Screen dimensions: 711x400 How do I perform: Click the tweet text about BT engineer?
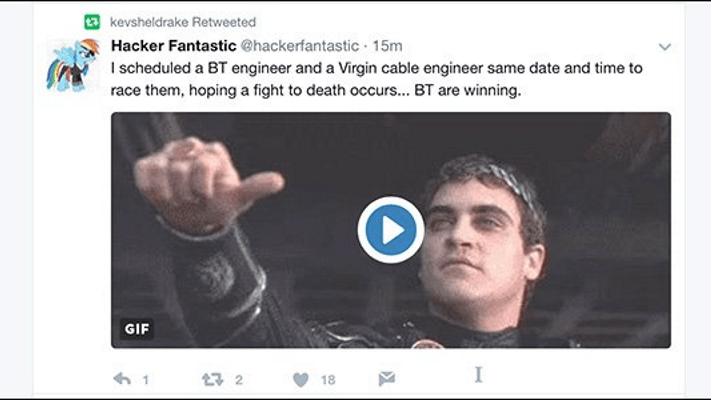point(376,79)
